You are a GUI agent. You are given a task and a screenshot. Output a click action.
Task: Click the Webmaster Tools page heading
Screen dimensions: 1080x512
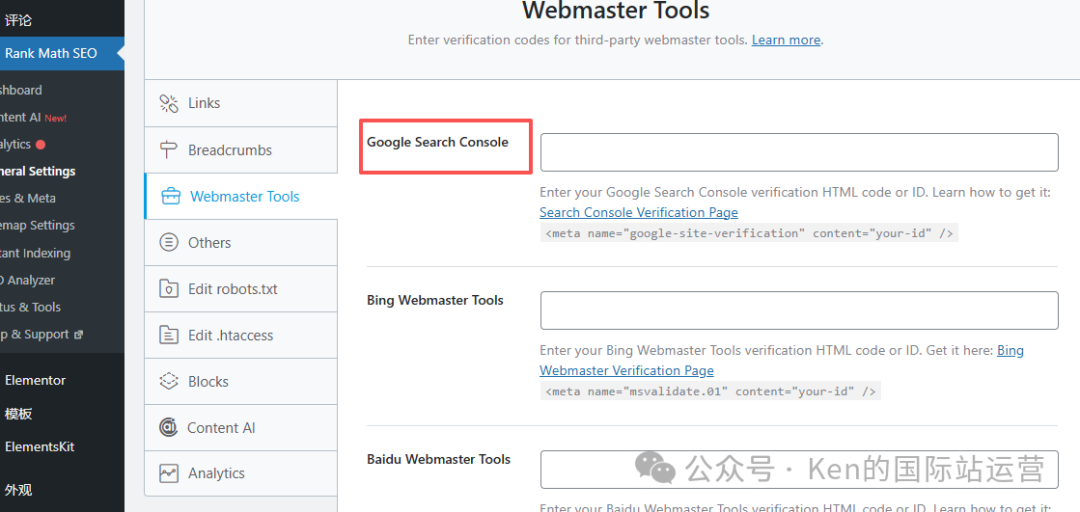click(x=616, y=11)
